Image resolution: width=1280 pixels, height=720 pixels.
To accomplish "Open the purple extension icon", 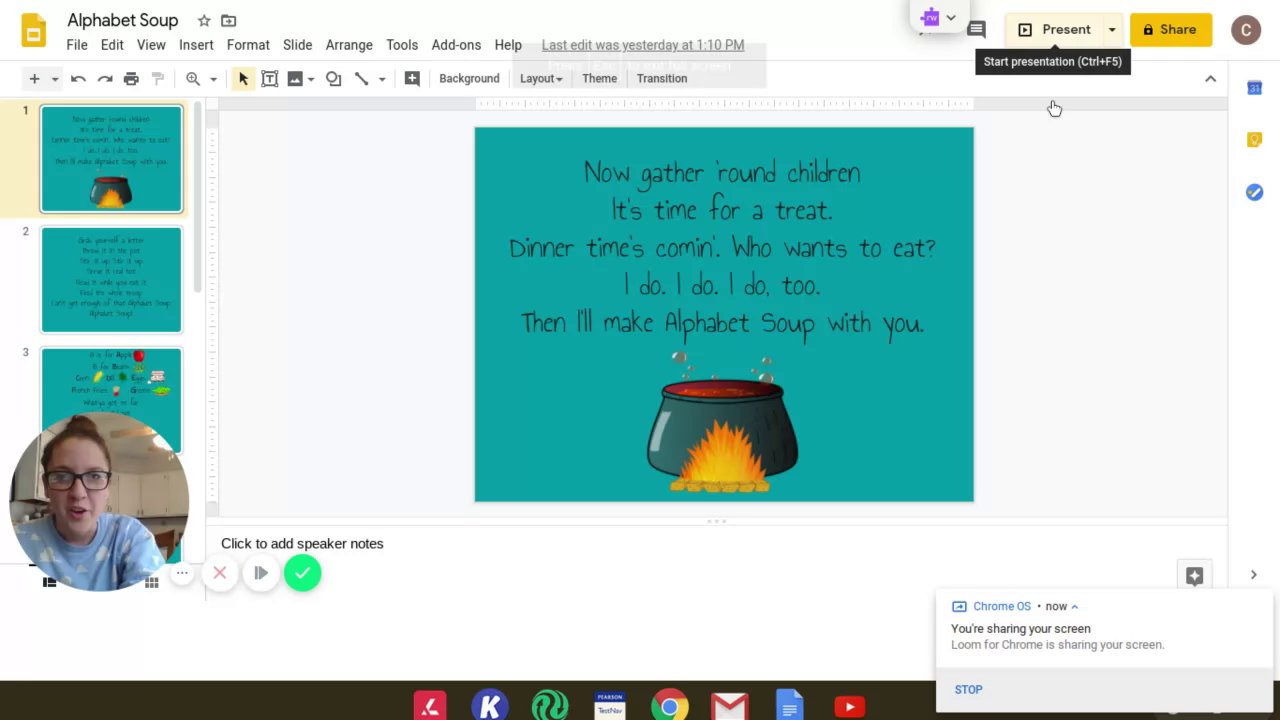I will point(931,17).
